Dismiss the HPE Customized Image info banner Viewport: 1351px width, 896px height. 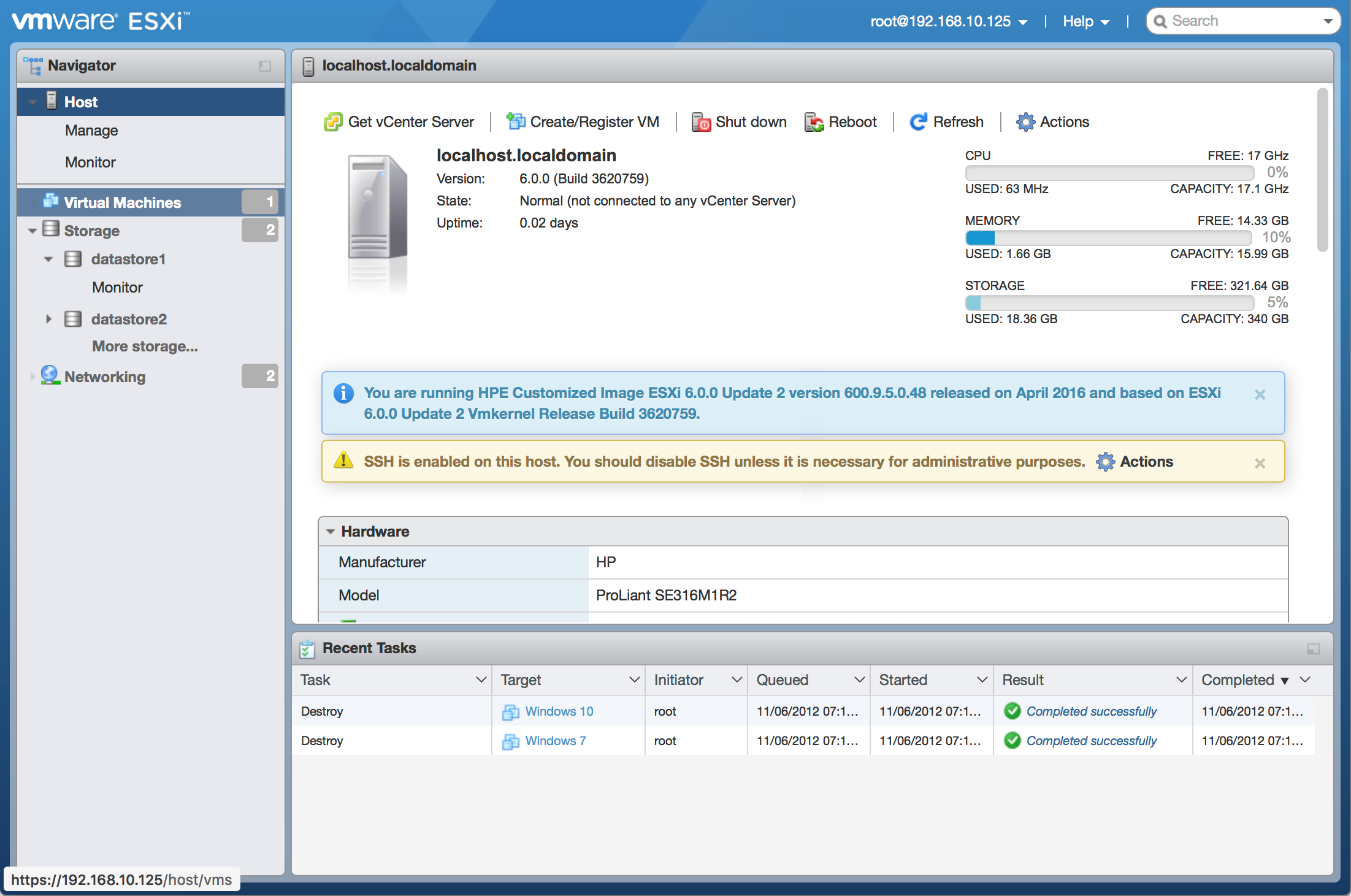tap(1260, 395)
